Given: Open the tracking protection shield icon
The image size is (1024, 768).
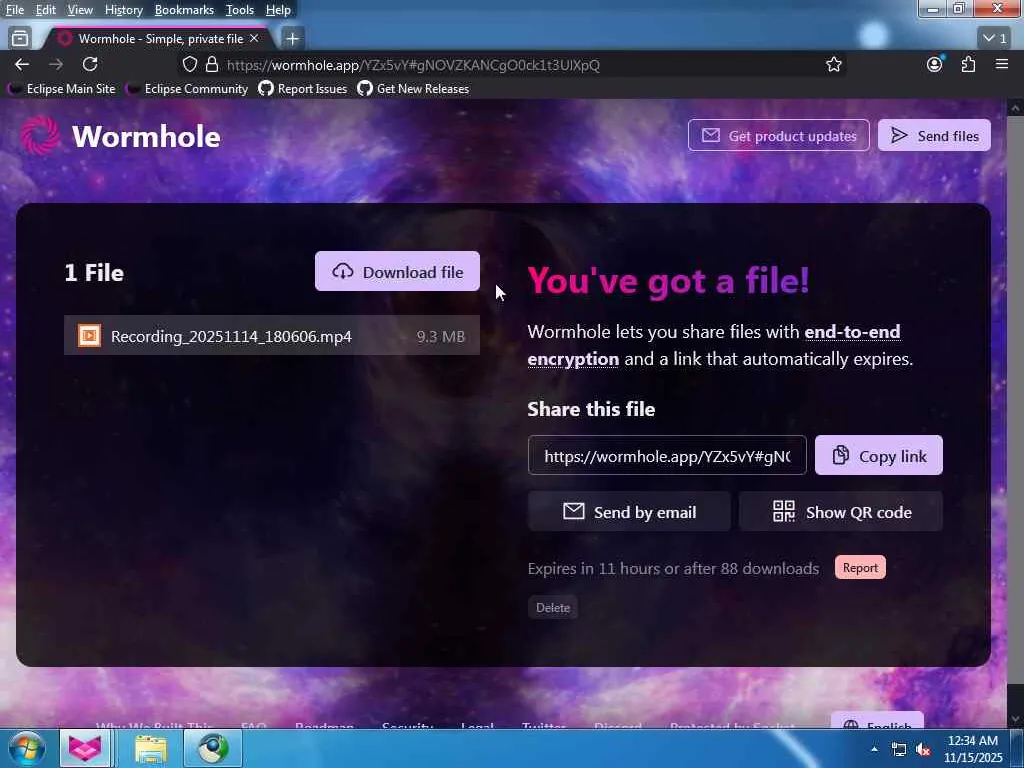Looking at the screenshot, I should tap(189, 64).
